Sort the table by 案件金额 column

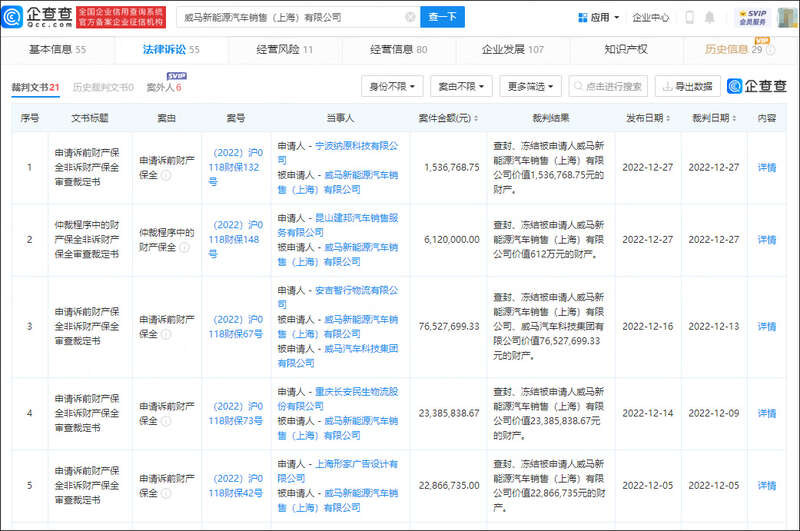pos(477,118)
